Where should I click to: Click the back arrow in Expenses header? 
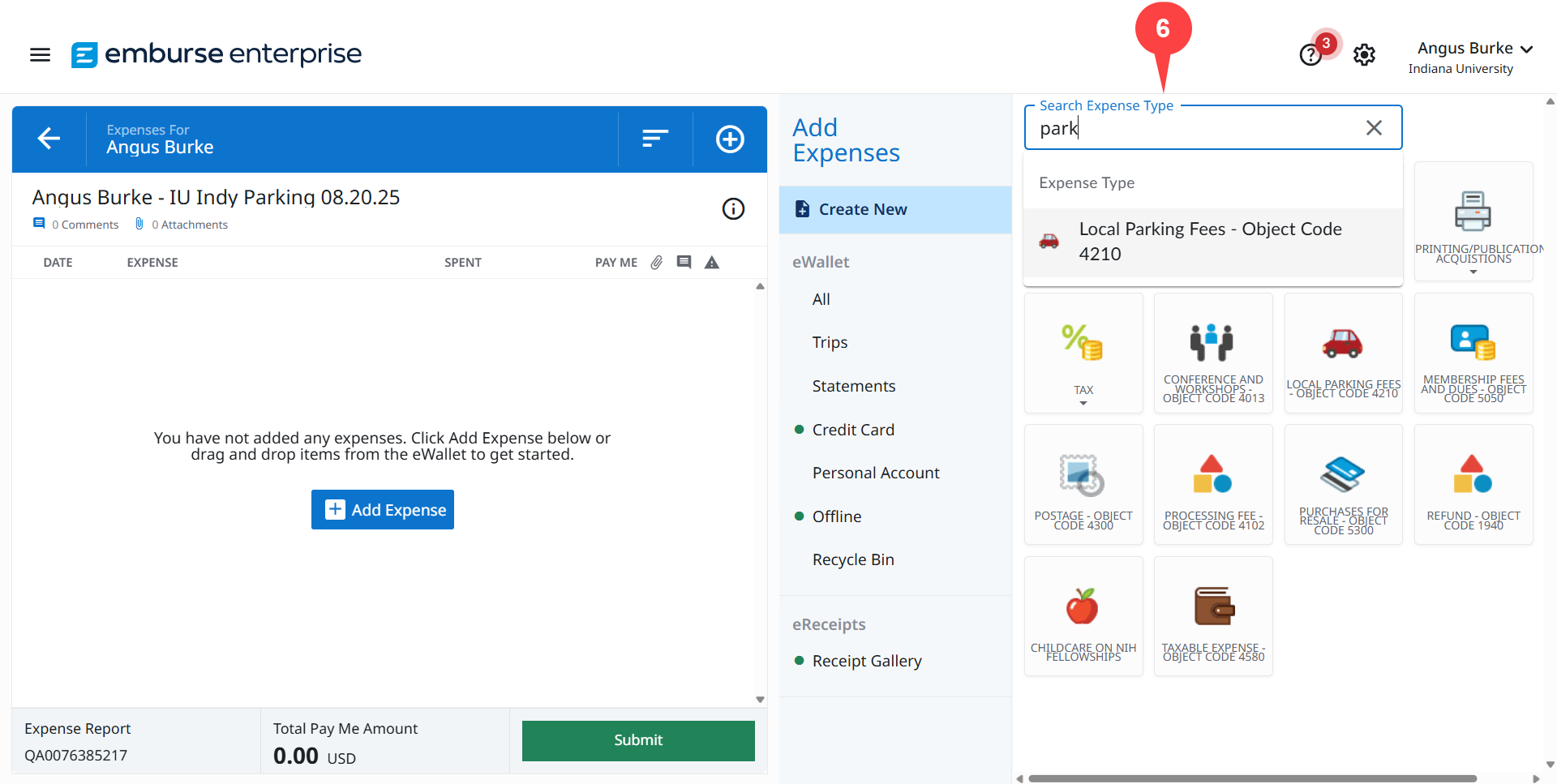click(x=49, y=139)
